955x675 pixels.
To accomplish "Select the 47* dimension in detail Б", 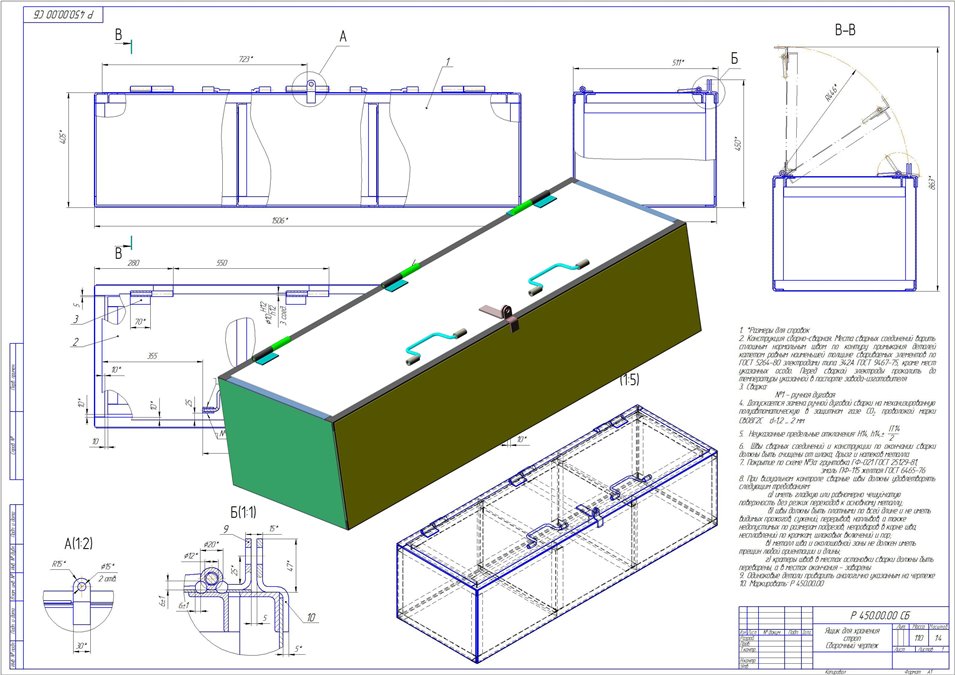I will click(291, 565).
